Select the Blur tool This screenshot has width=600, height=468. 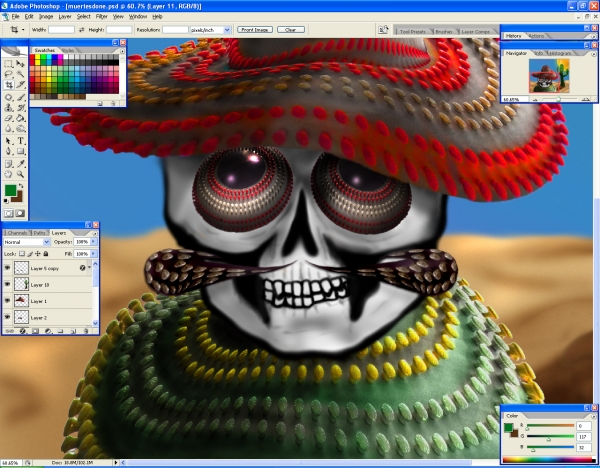coord(8,129)
